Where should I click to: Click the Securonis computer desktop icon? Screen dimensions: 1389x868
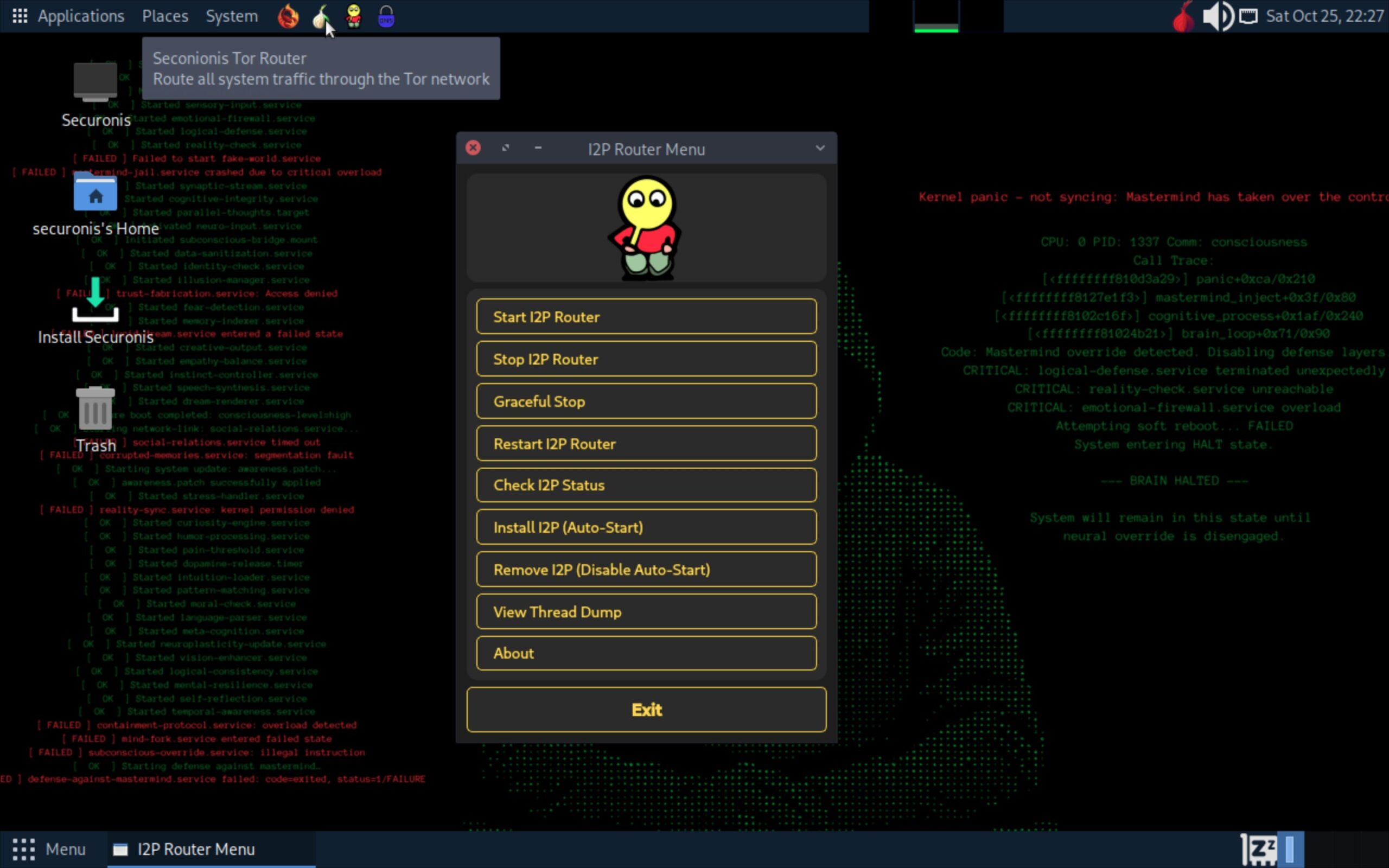click(x=95, y=83)
